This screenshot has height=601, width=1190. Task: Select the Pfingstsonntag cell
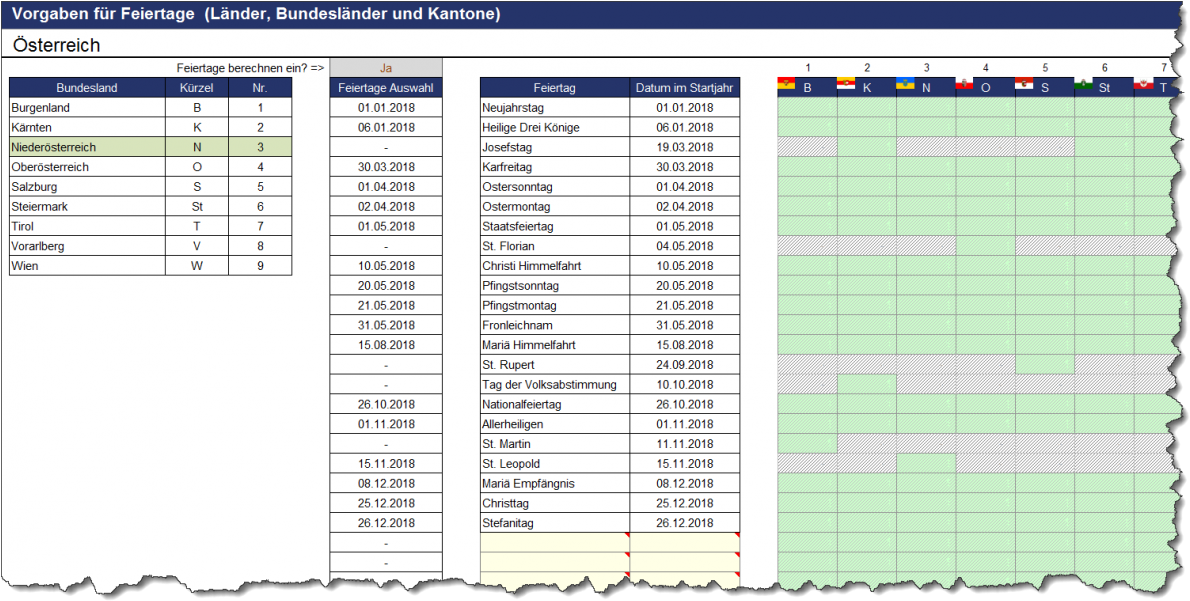click(x=555, y=285)
